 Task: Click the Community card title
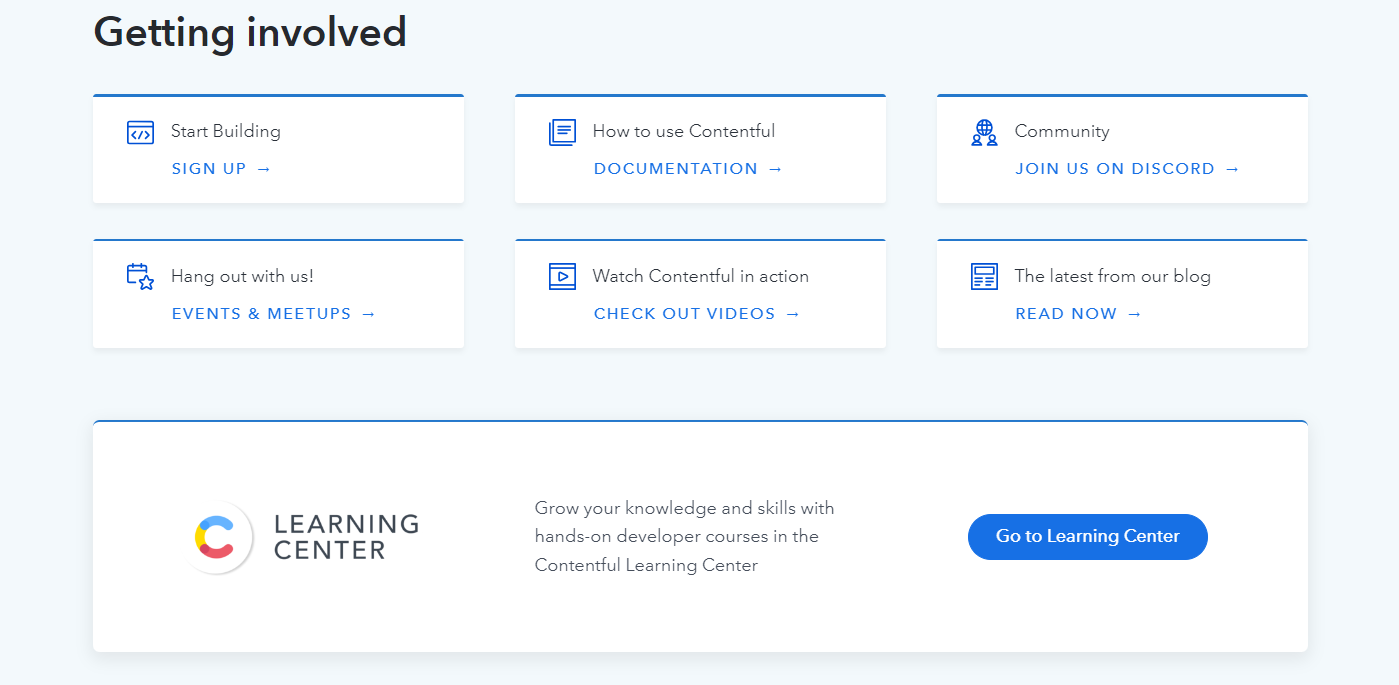pos(1062,131)
